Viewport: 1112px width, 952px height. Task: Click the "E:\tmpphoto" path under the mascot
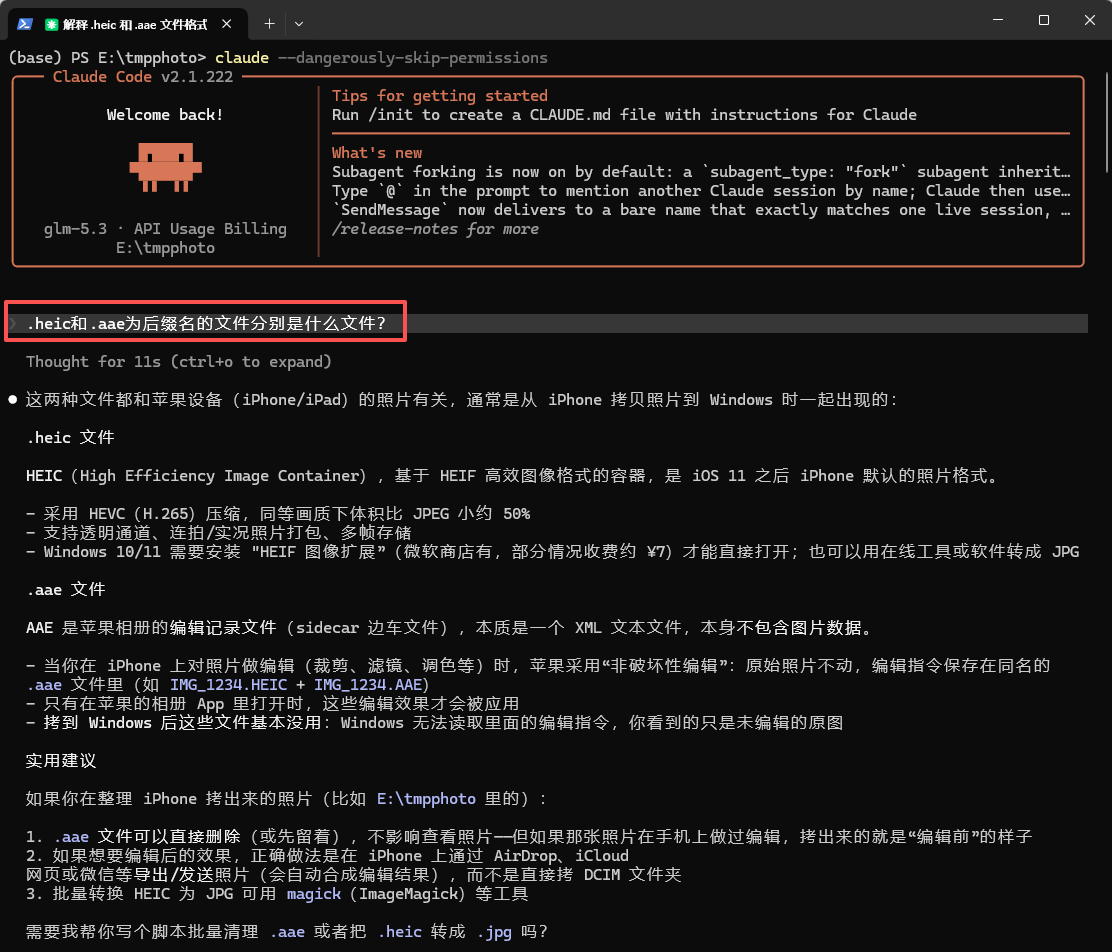(x=165, y=248)
